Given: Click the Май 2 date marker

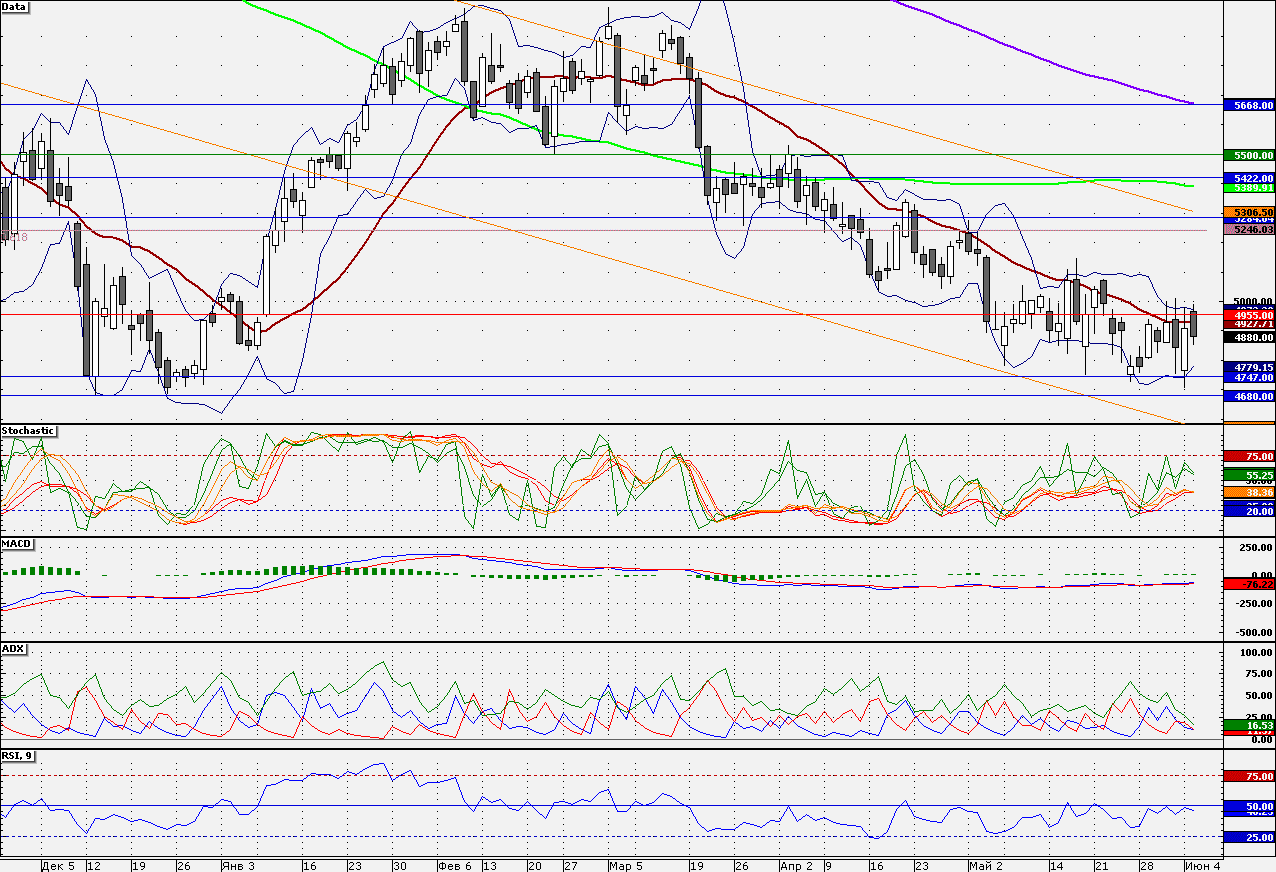Looking at the screenshot, I should coord(985,864).
